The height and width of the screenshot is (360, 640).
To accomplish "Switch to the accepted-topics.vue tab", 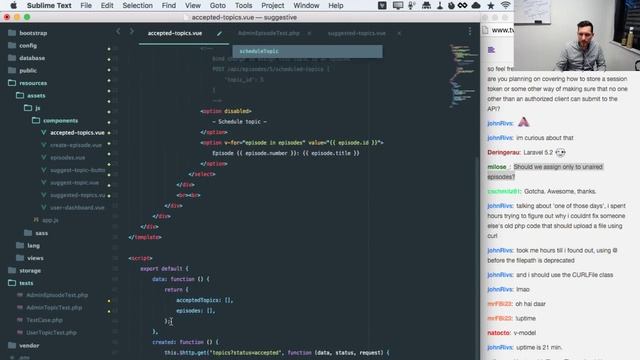I will [x=175, y=33].
